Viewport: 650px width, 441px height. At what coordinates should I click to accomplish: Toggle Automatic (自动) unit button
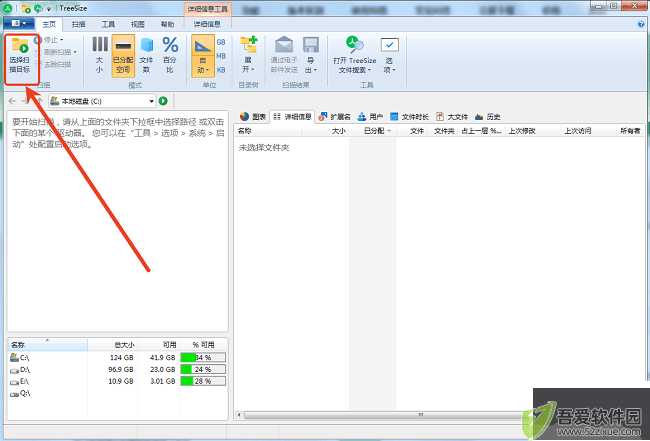[203, 56]
